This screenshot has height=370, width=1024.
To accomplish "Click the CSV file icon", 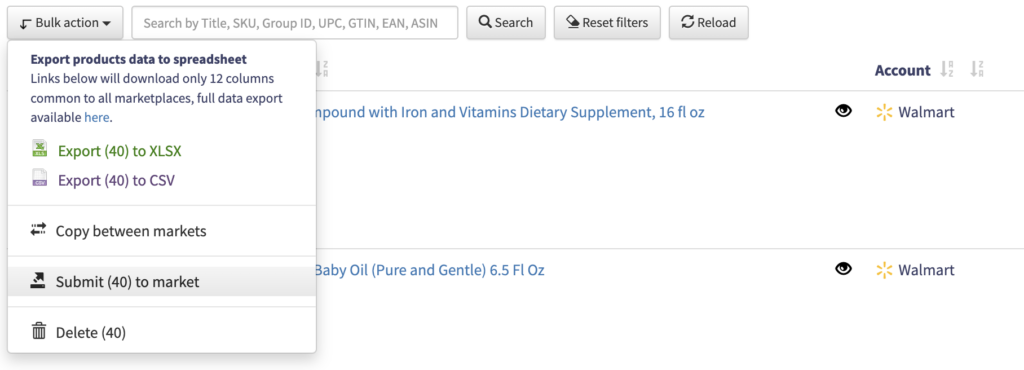I will [40, 178].
